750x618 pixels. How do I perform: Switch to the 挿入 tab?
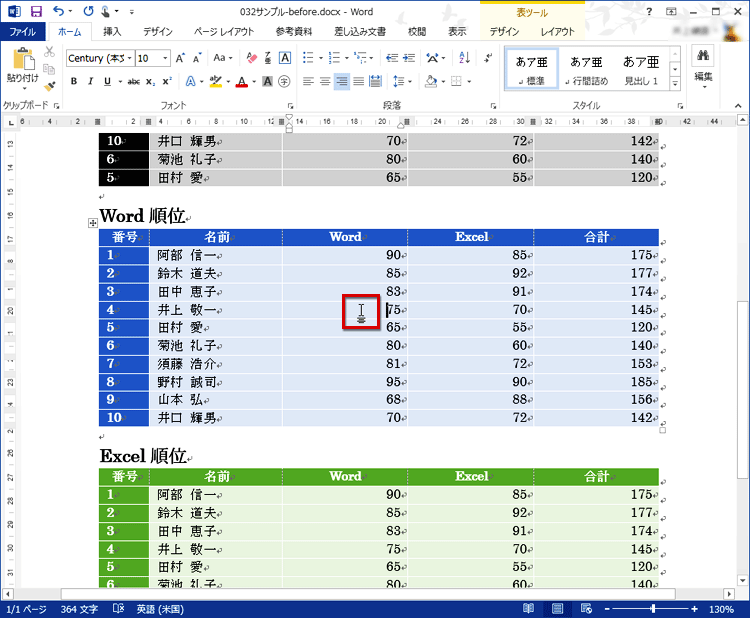pyautogui.click(x=112, y=32)
